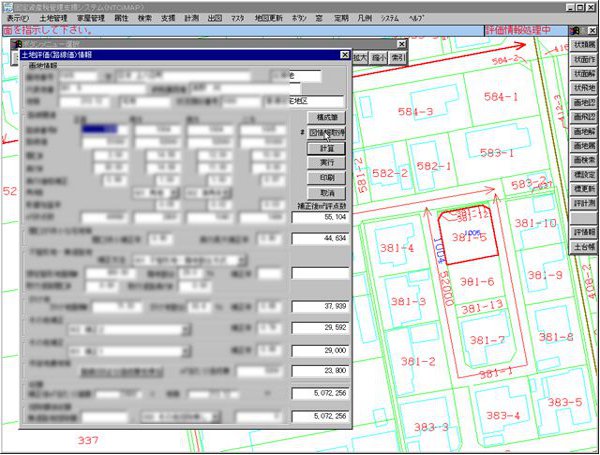
Task: Click the empty result field above 37,939
Action: 320,273
